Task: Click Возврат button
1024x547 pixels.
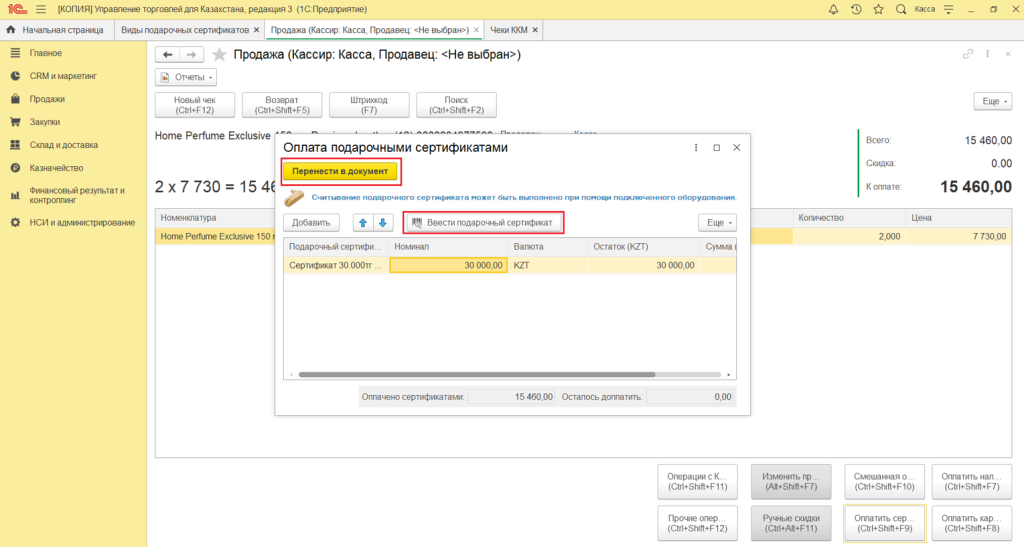Action: click(282, 105)
